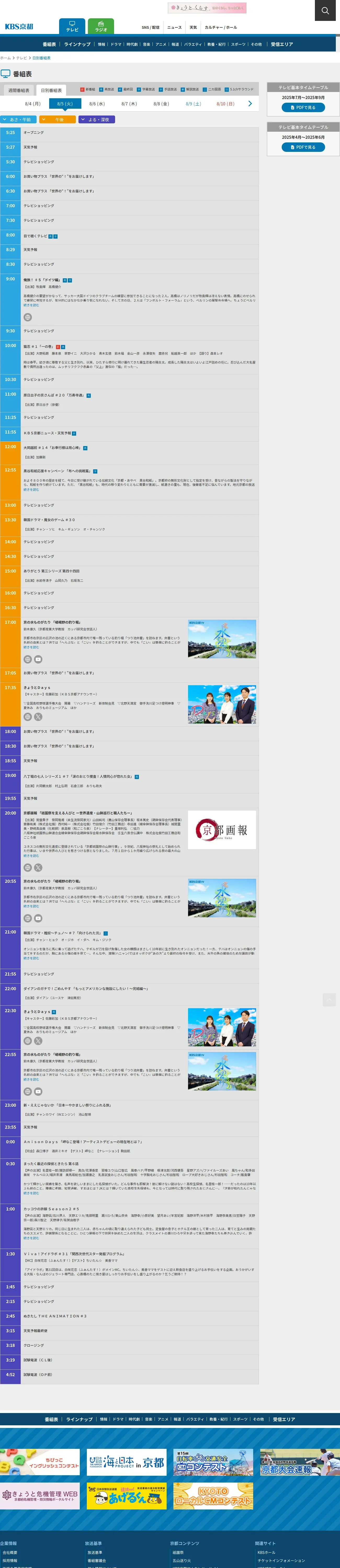Open 番組表 in top navigation bar
The image size is (340, 1568).
(49, 44)
